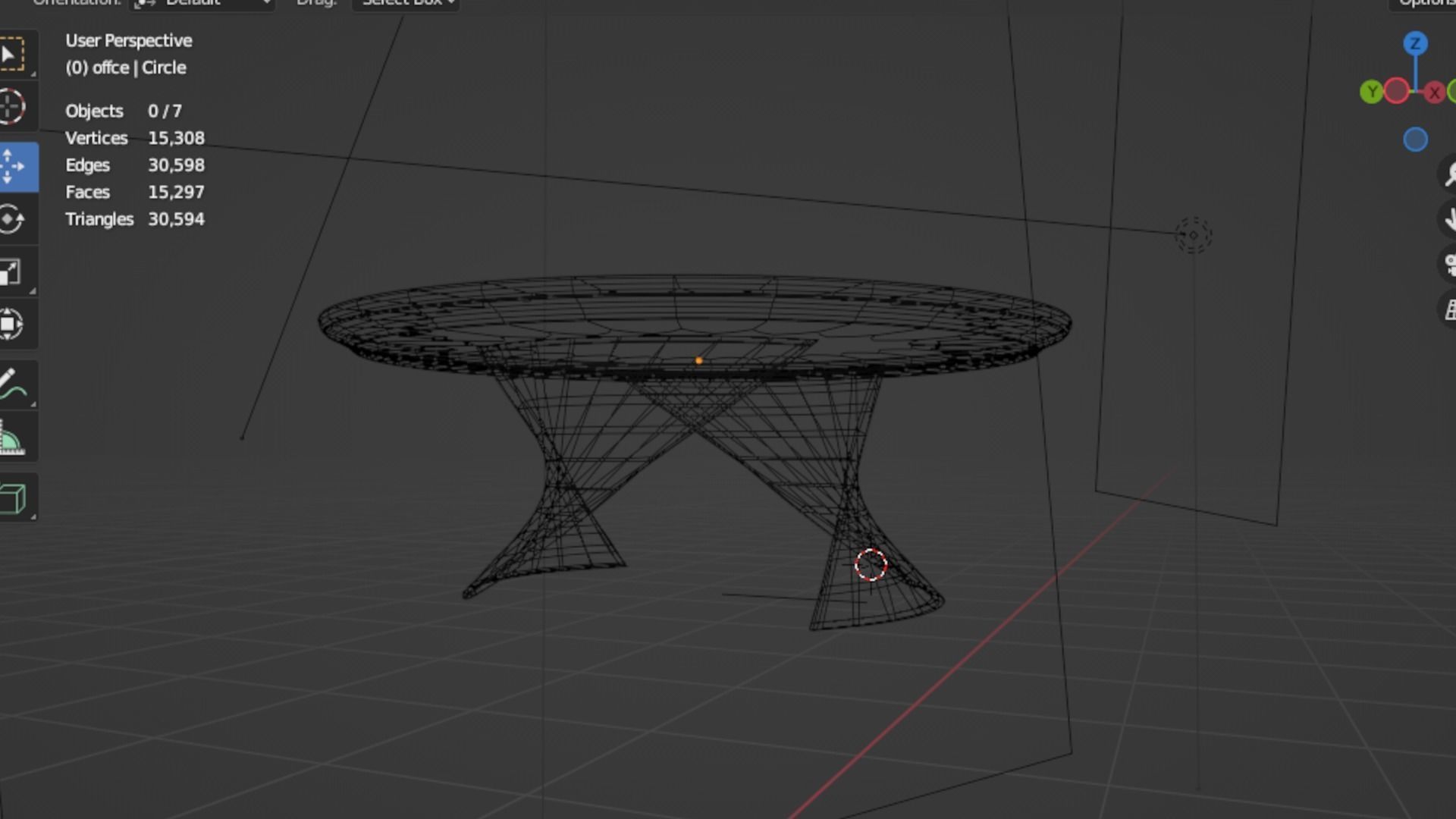Select the Move tool
The image size is (1456, 819).
[x=14, y=167]
